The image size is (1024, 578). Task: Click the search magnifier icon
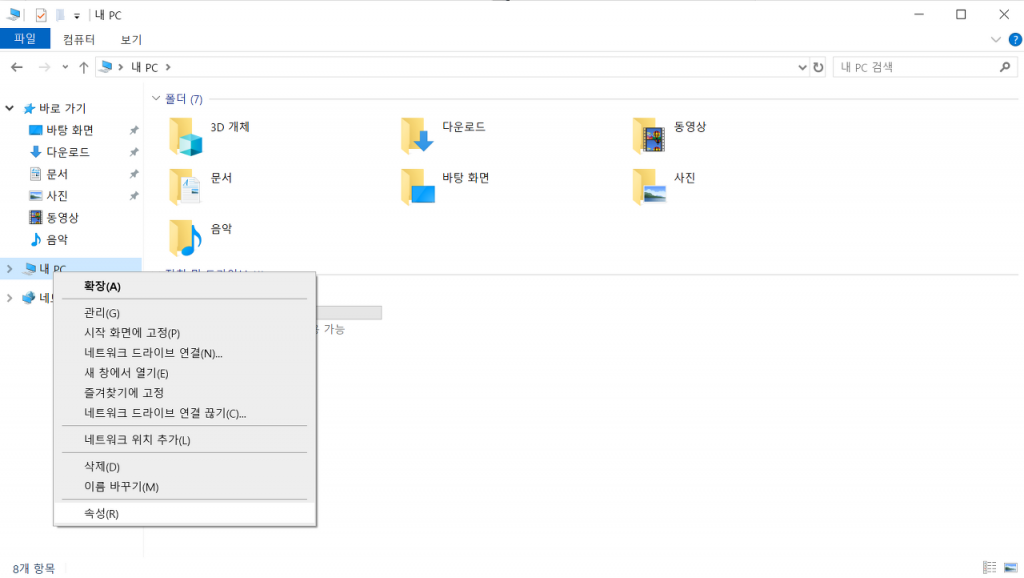(x=1005, y=67)
